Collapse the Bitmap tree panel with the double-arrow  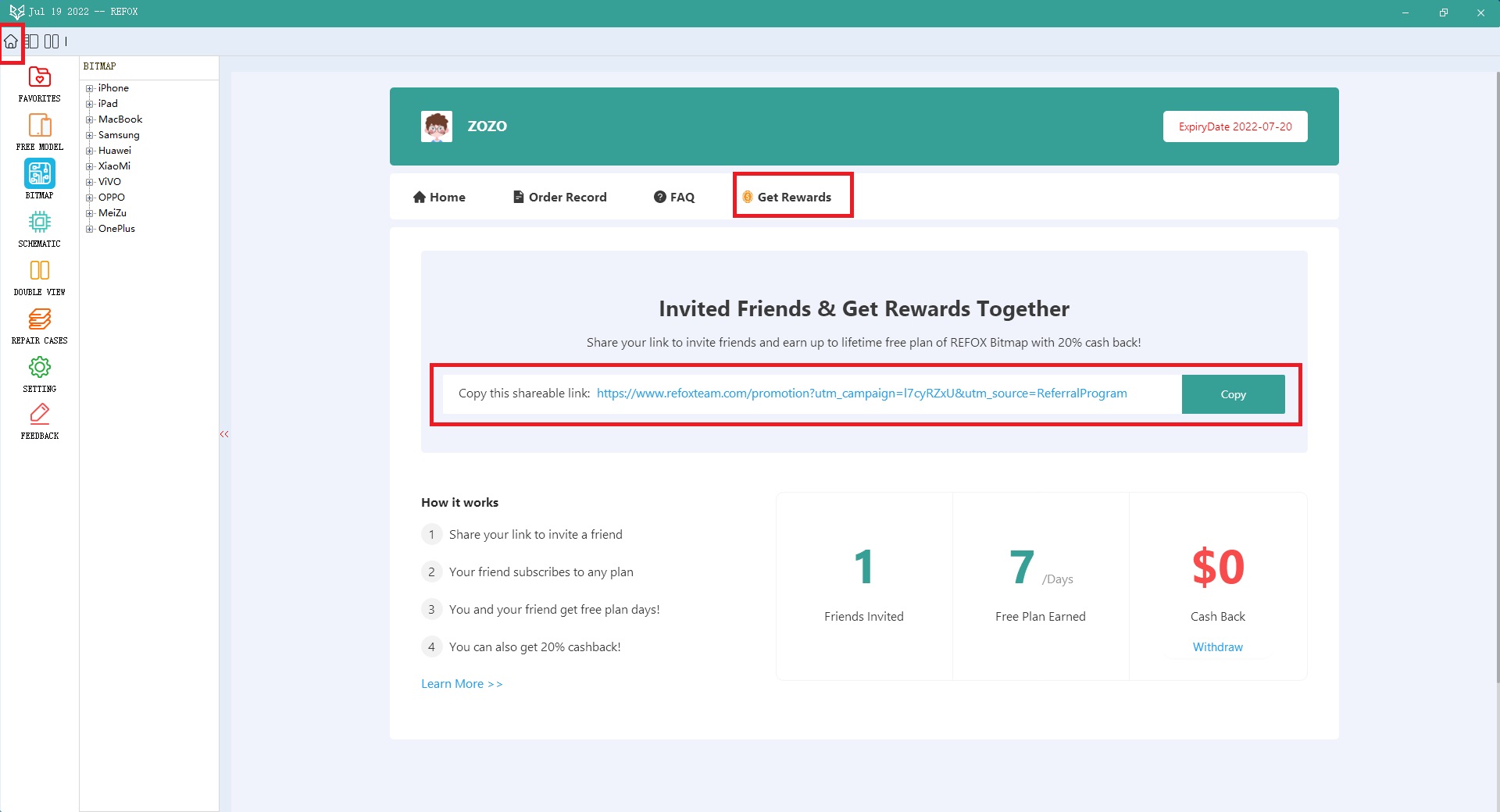(x=224, y=434)
